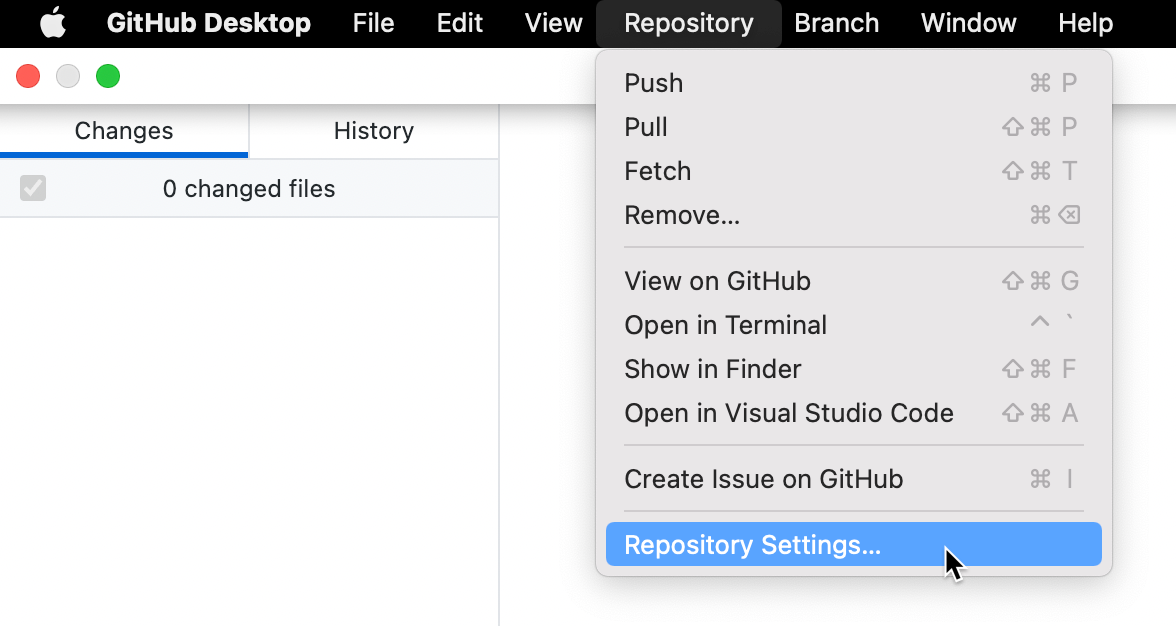
Task: Open the Branch menu
Action: pos(837,23)
